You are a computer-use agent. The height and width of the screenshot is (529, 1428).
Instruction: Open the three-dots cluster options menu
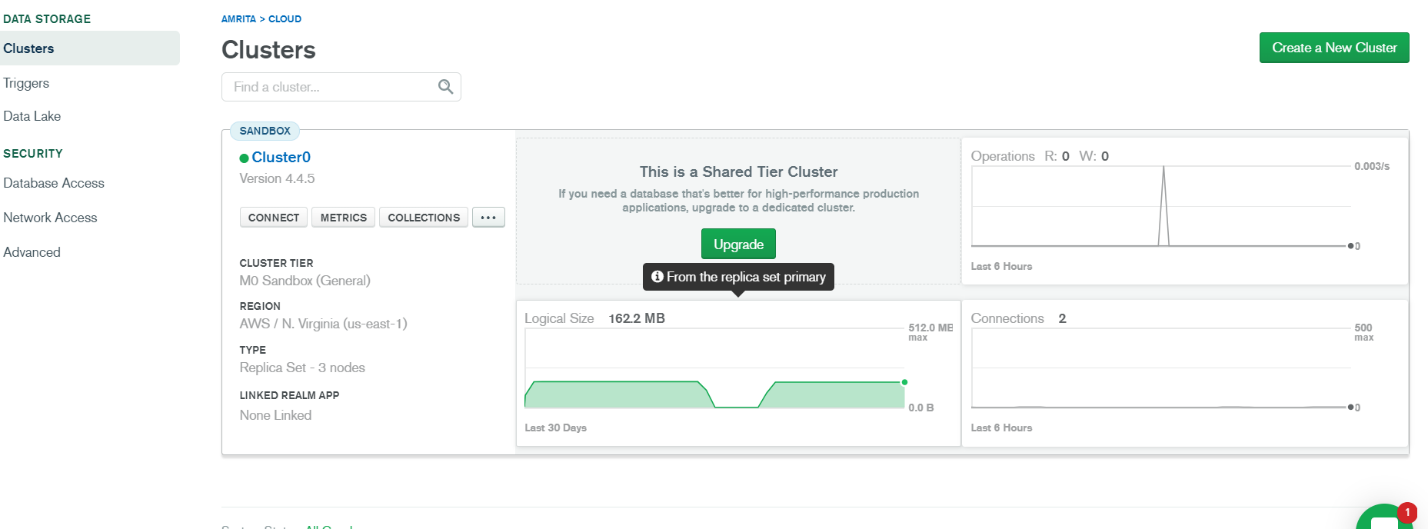[x=488, y=217]
